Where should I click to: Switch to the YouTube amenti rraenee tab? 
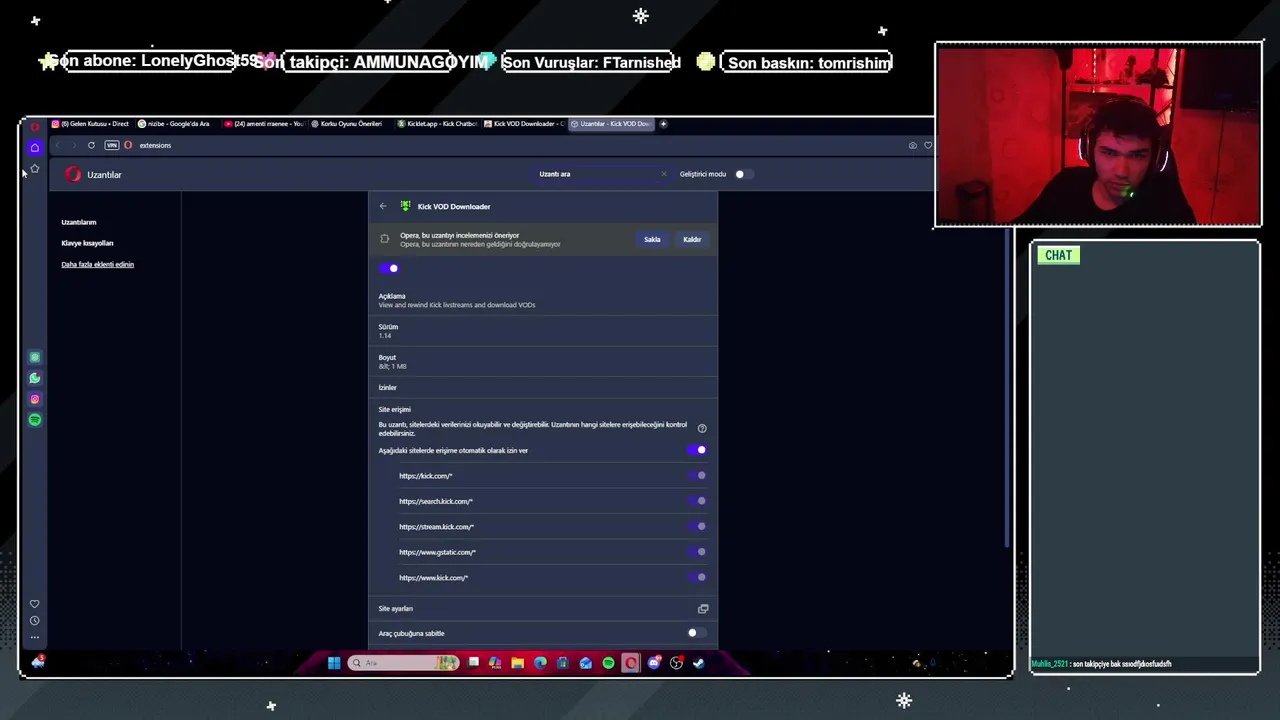click(x=263, y=124)
